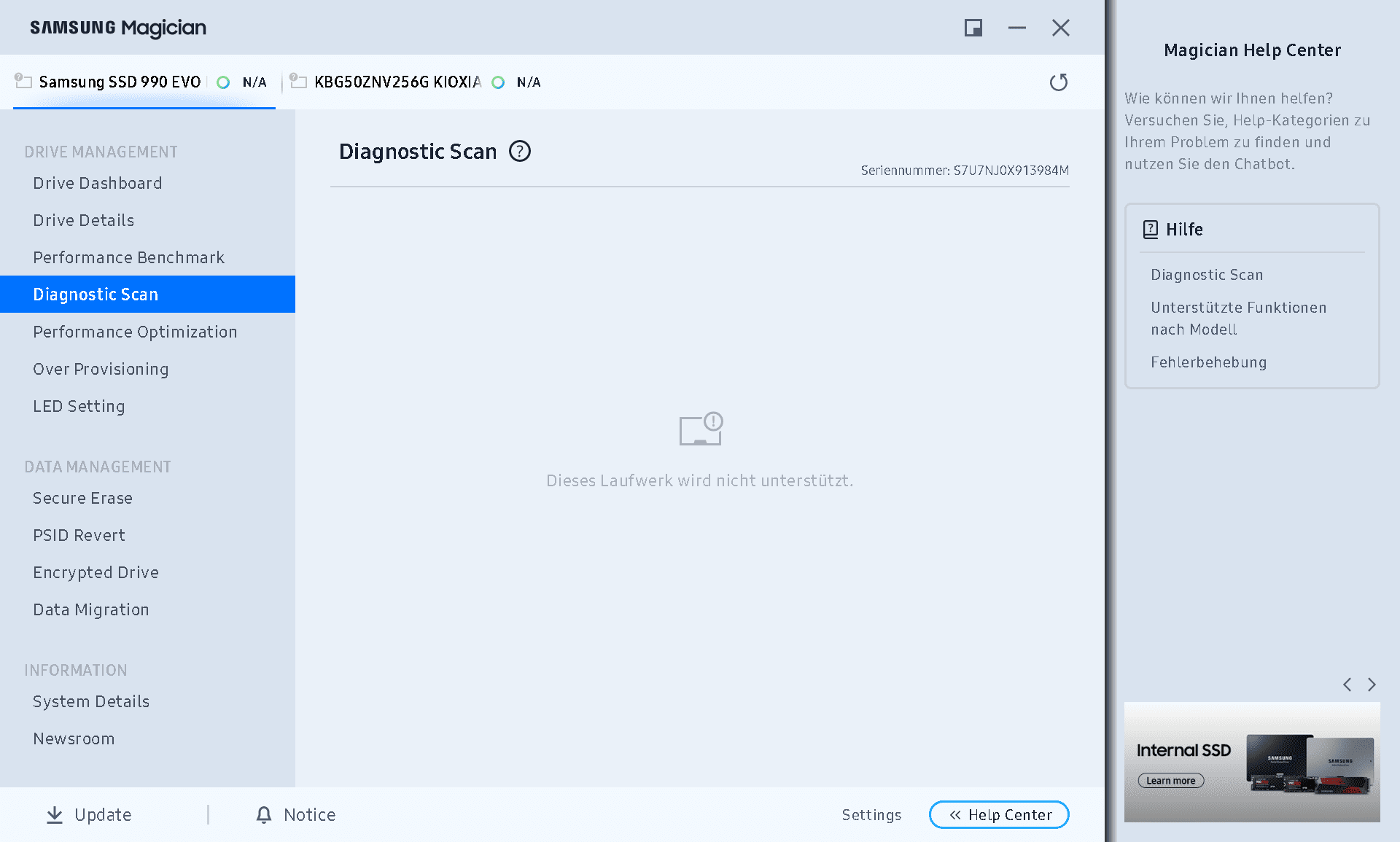Click the previous banner arrow in Help Center
Viewport: 1400px width, 842px height.
[x=1347, y=685]
